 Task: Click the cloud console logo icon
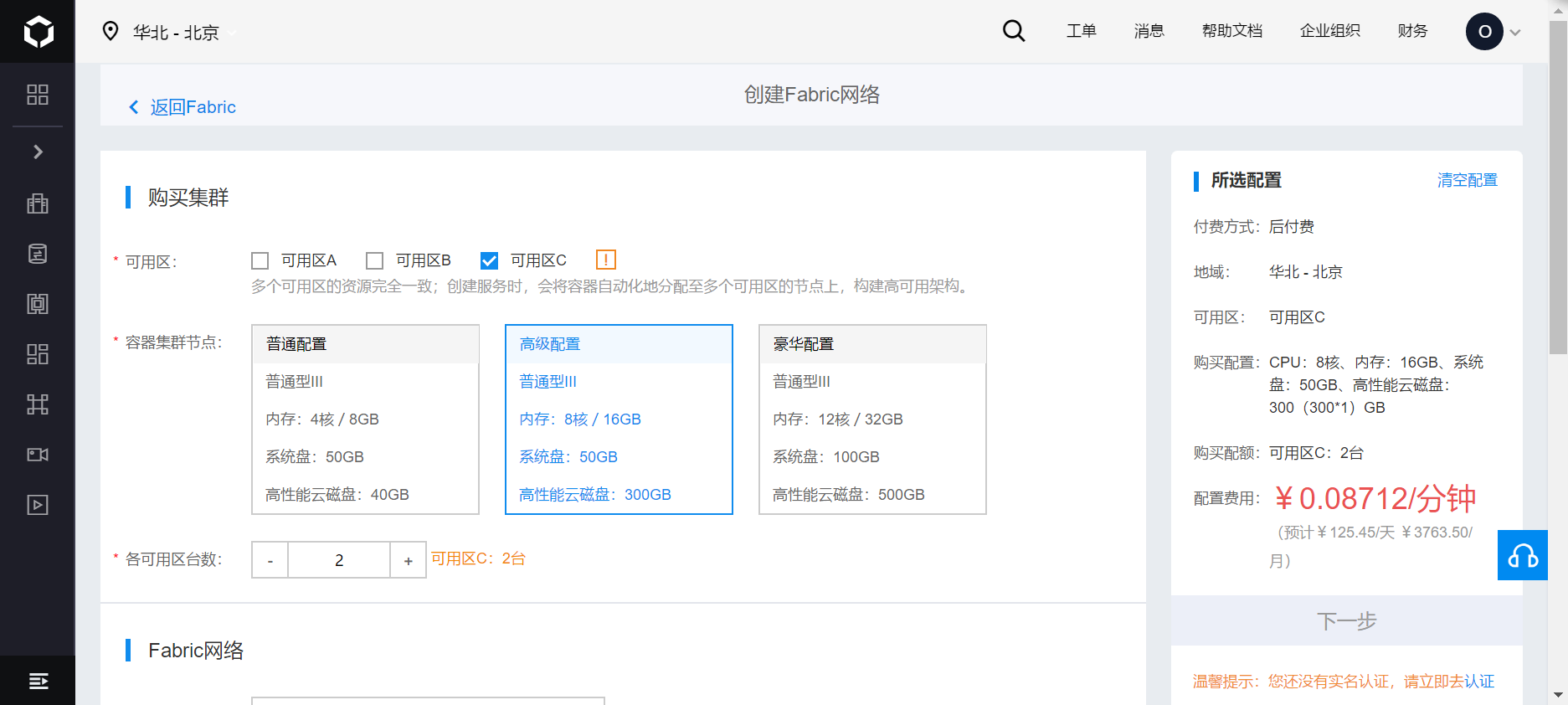(x=38, y=31)
